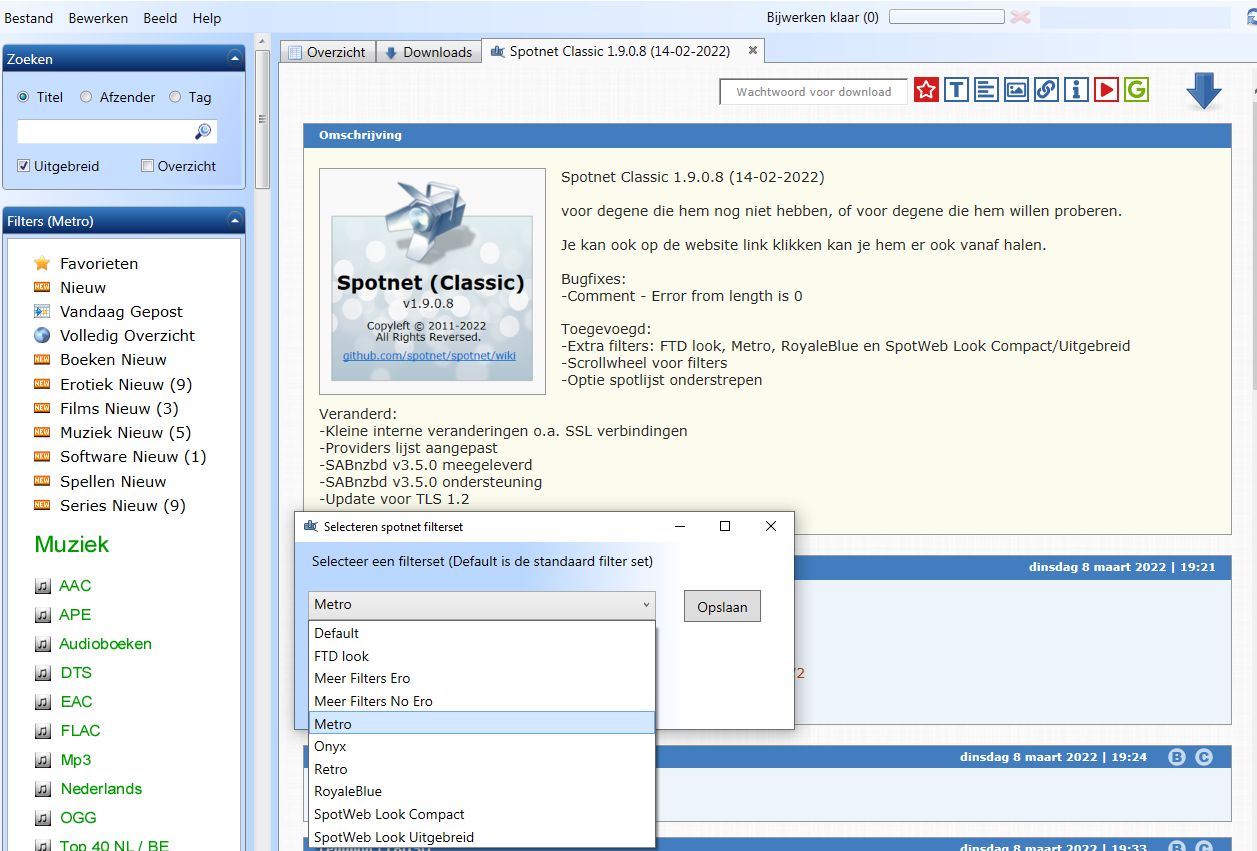1257x851 pixels.
Task: Click the NEW icon beside Boeken Nieuw
Action: (x=42, y=359)
